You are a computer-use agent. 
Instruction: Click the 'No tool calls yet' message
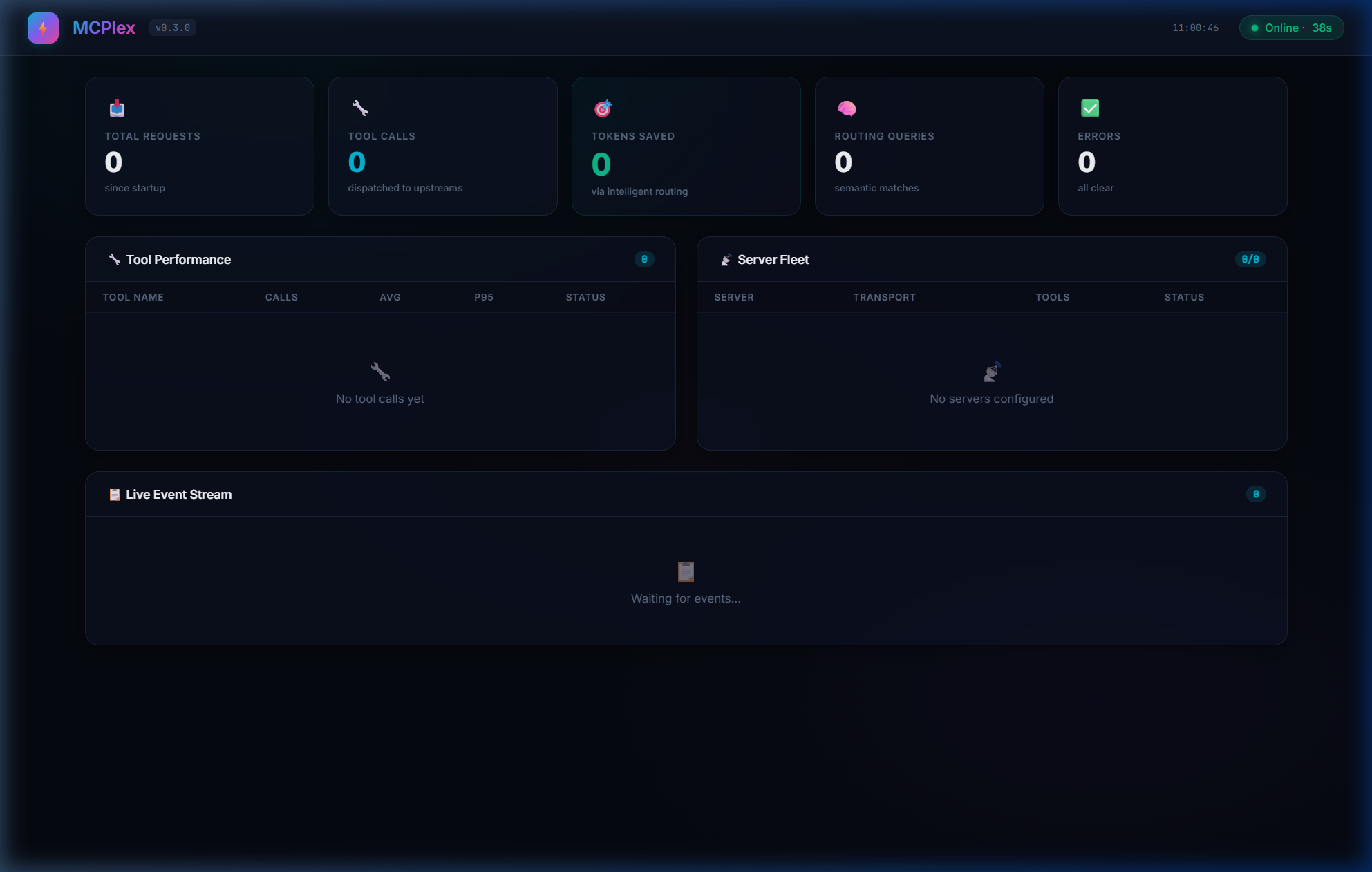click(x=380, y=399)
